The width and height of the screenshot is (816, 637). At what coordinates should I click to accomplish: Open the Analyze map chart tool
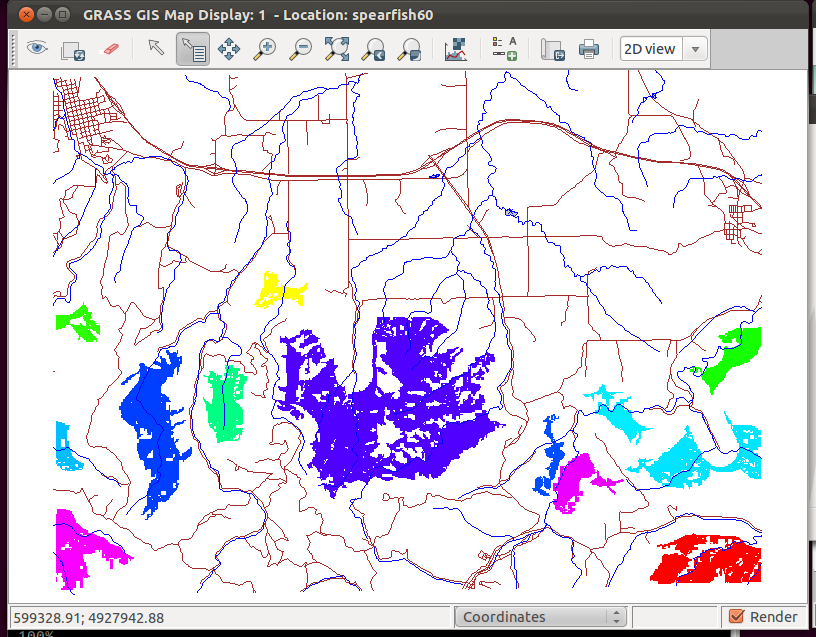(456, 50)
